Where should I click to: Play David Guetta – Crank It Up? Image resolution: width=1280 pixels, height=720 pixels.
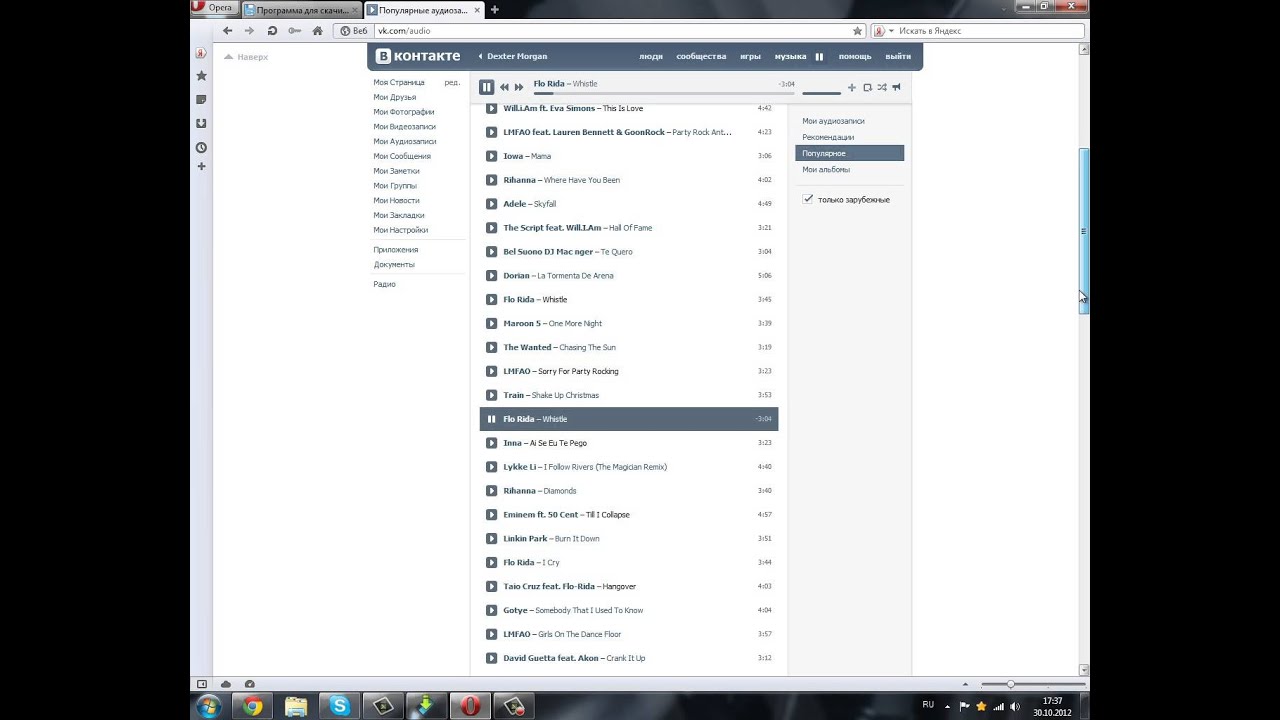point(491,658)
